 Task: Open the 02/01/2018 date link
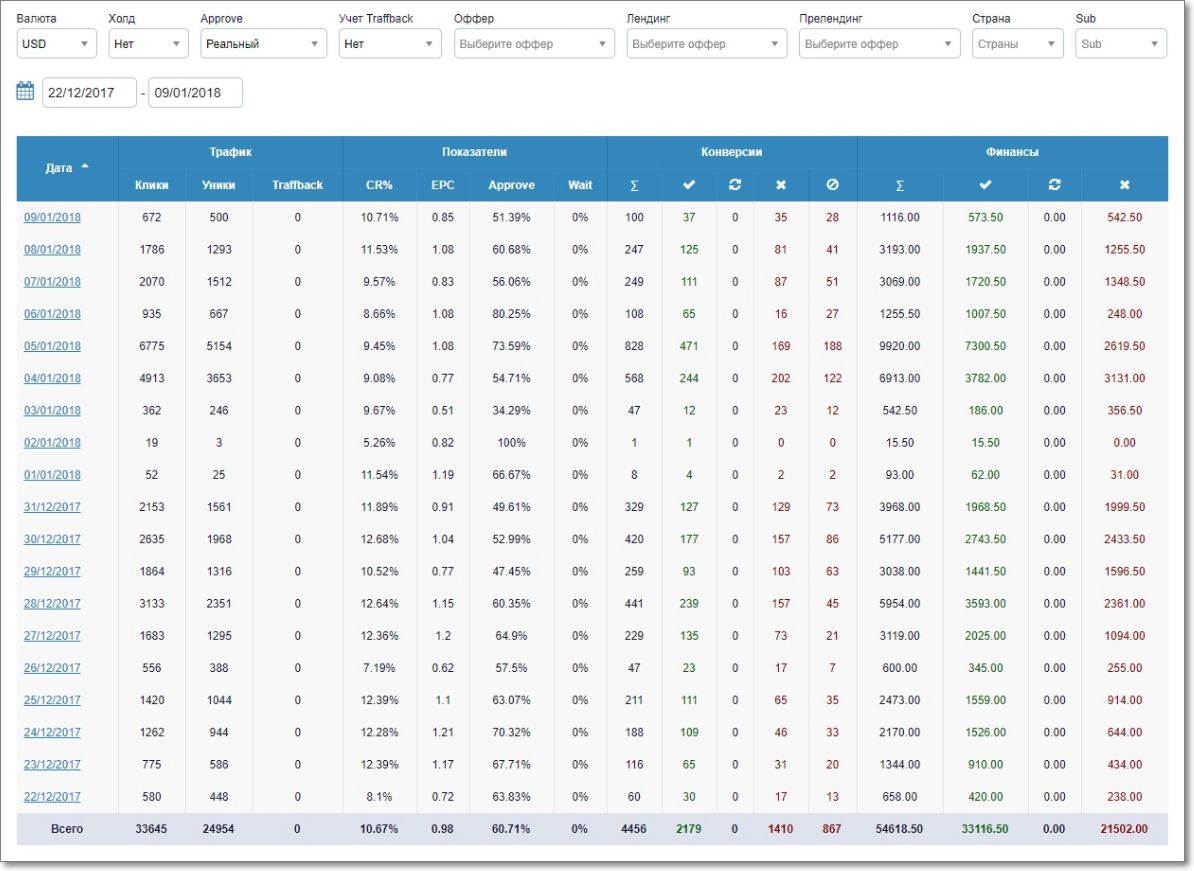click(x=53, y=442)
